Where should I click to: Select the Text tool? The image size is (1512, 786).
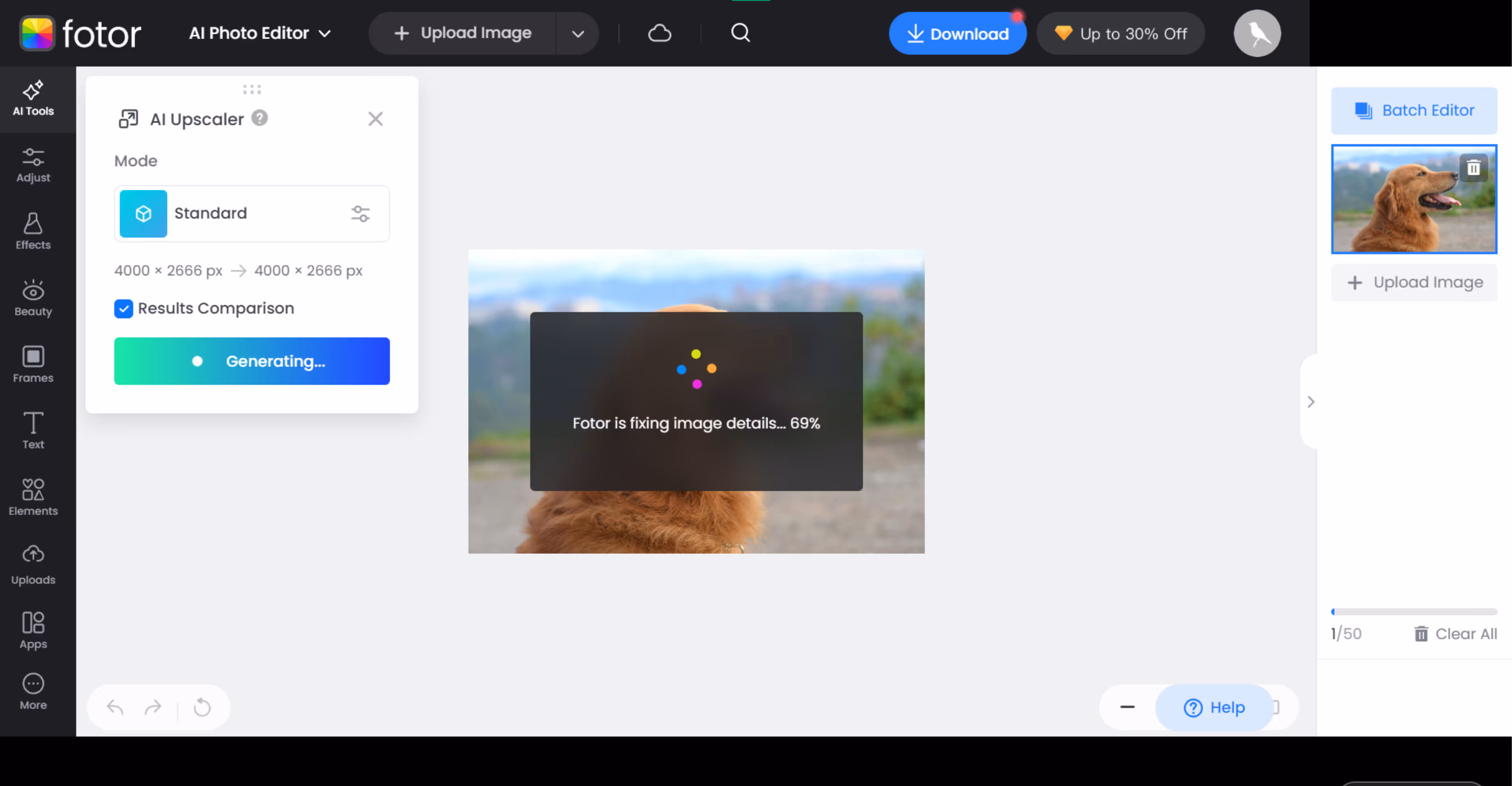click(x=33, y=431)
